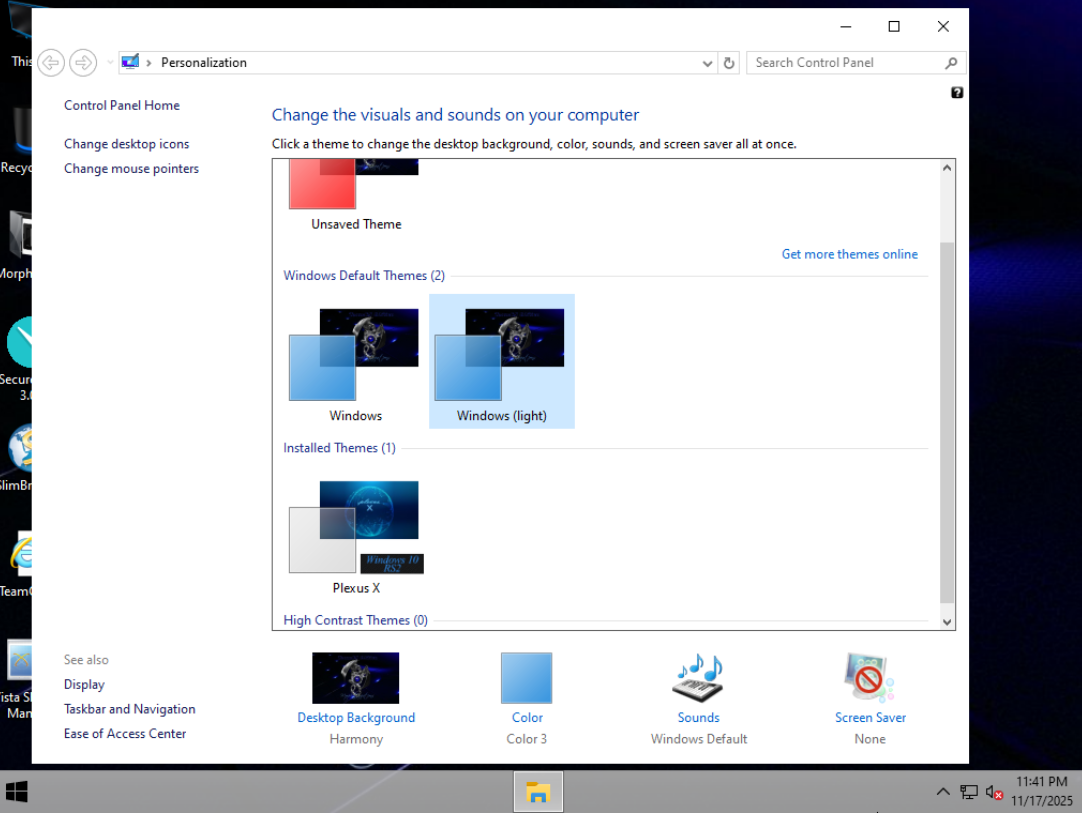Open the network tray icon

pyautogui.click(x=969, y=792)
